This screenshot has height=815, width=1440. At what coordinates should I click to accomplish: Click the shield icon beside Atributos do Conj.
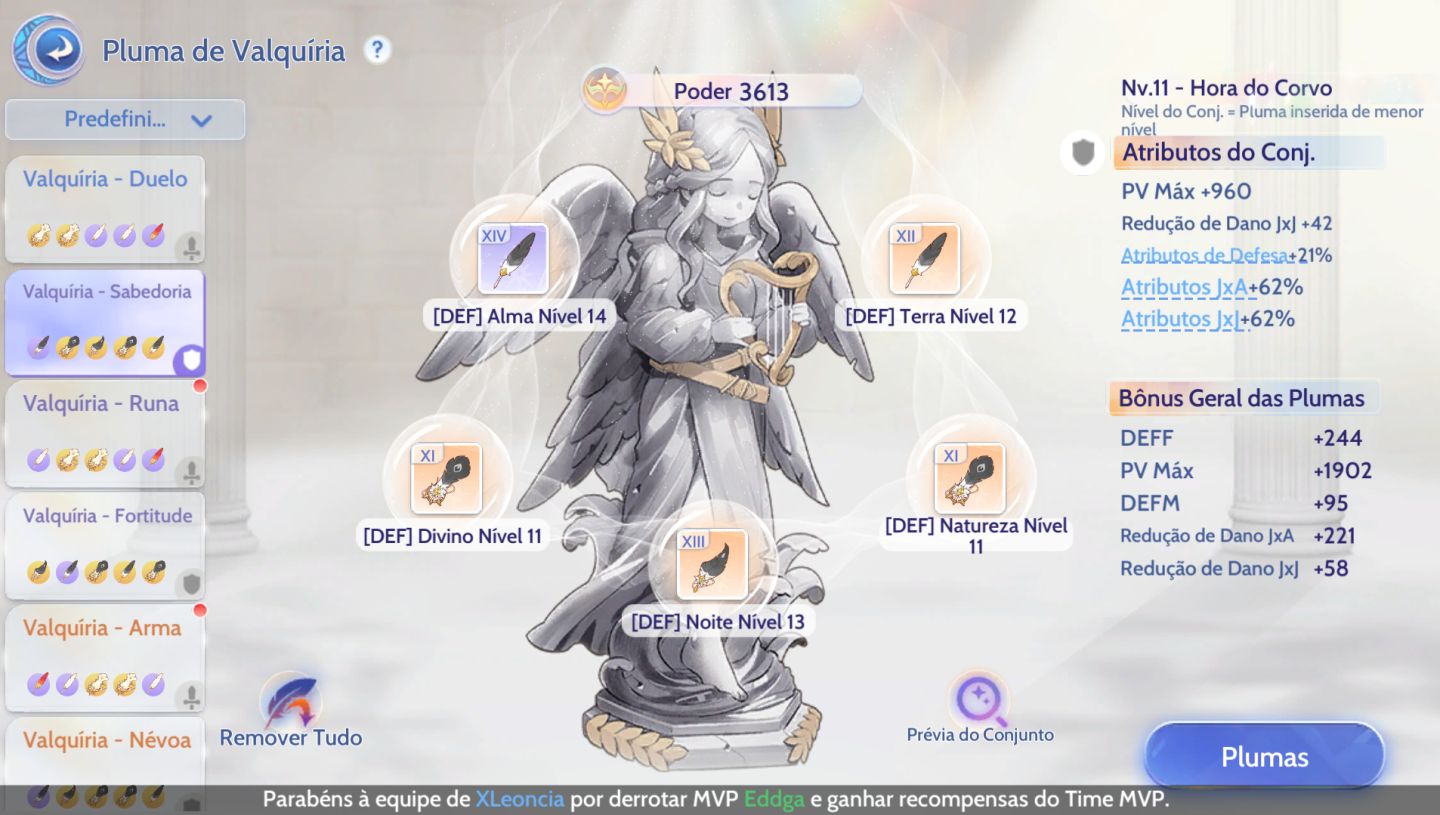pyautogui.click(x=1083, y=153)
